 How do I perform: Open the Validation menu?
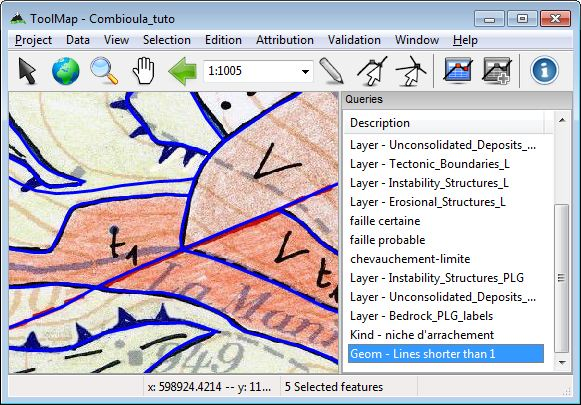354,40
